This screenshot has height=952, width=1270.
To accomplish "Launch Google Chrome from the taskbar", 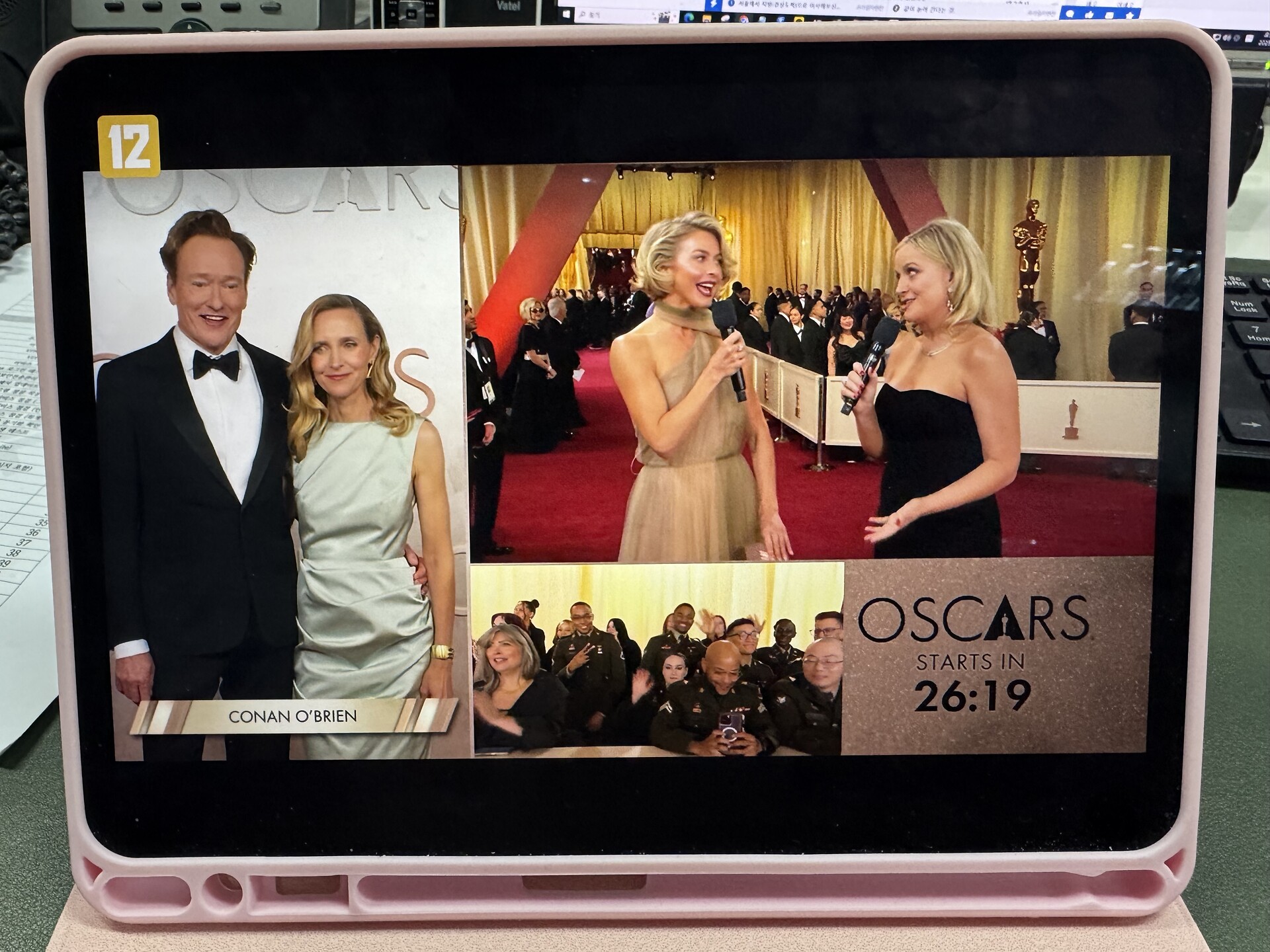I will 744,20.
